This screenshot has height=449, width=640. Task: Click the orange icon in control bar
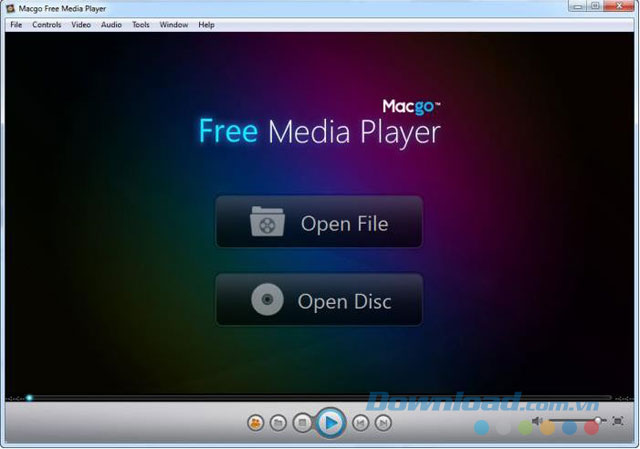(255, 424)
